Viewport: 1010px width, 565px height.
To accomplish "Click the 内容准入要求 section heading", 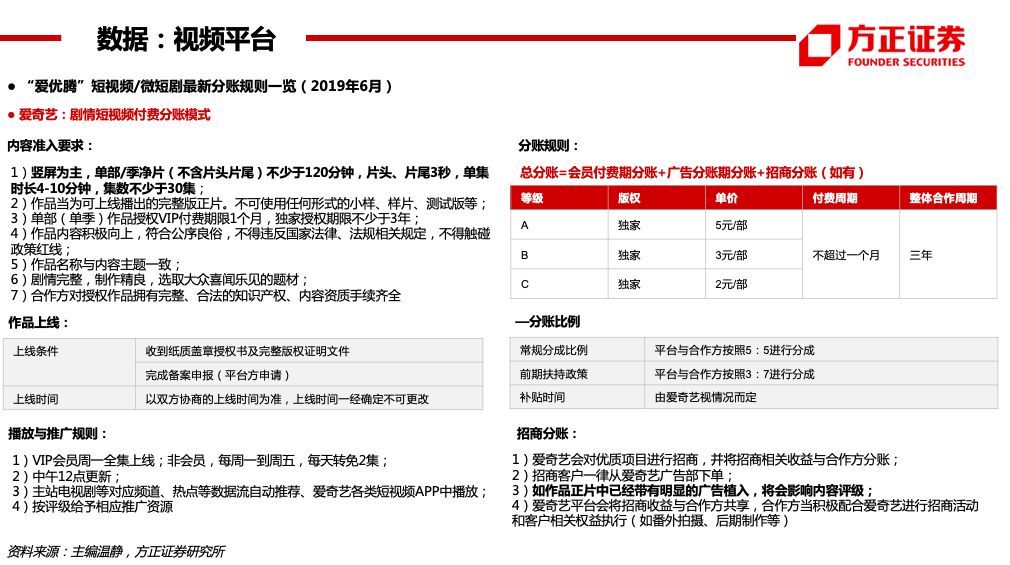I will 50,146.
